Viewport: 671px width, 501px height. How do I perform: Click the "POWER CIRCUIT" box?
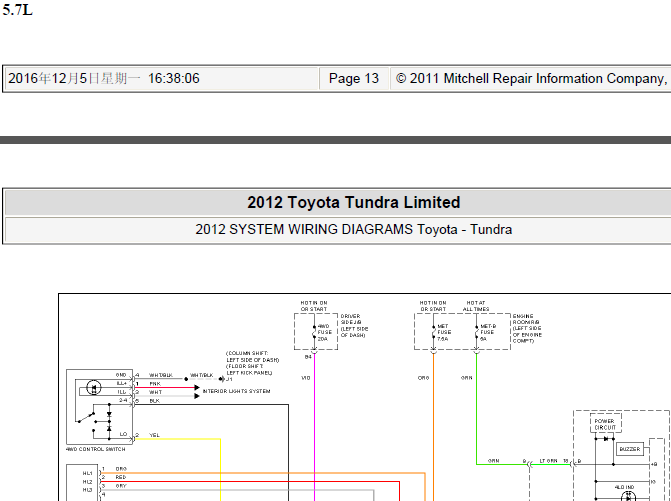click(x=605, y=424)
